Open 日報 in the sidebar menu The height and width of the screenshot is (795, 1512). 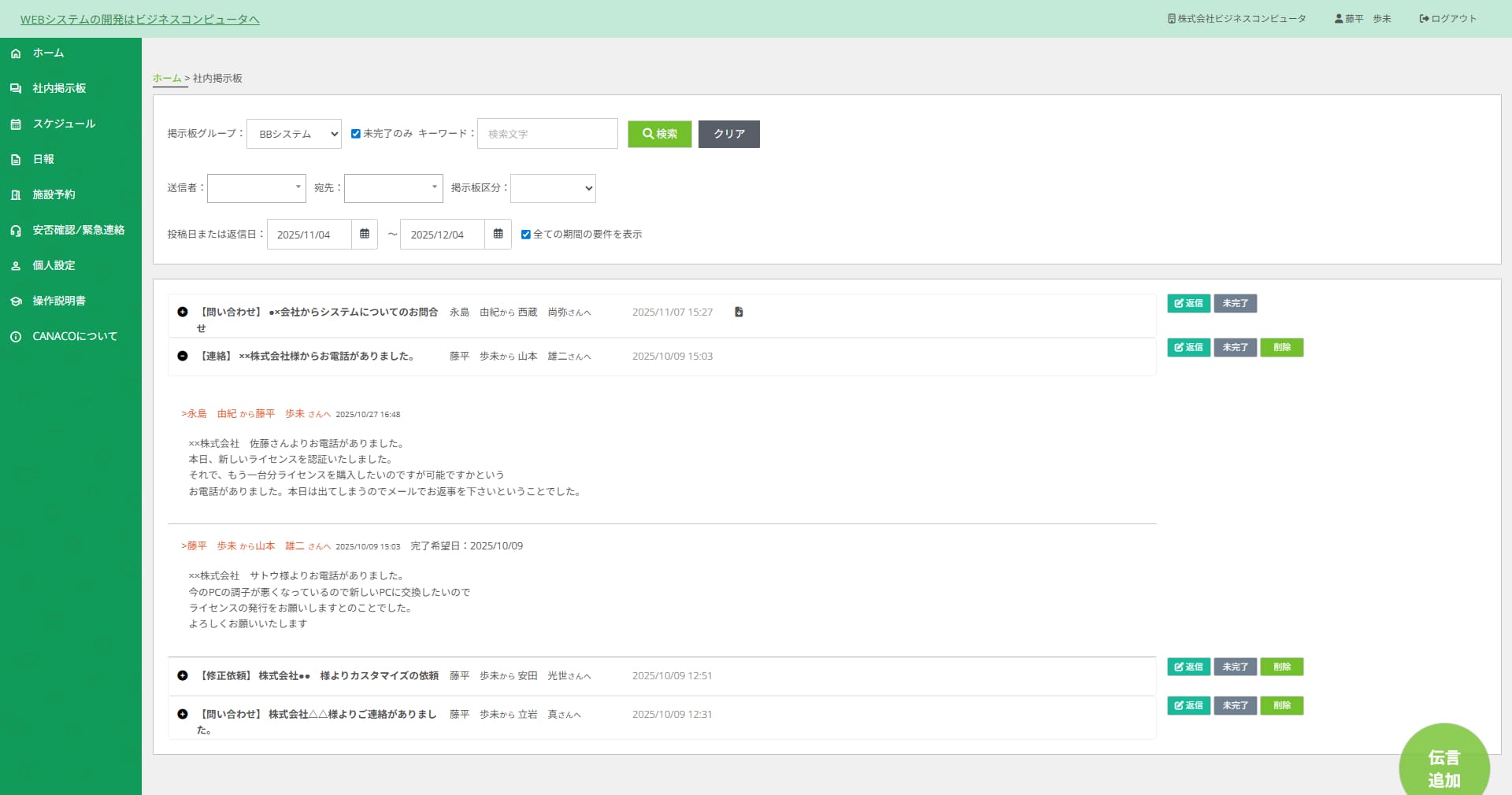(43, 160)
